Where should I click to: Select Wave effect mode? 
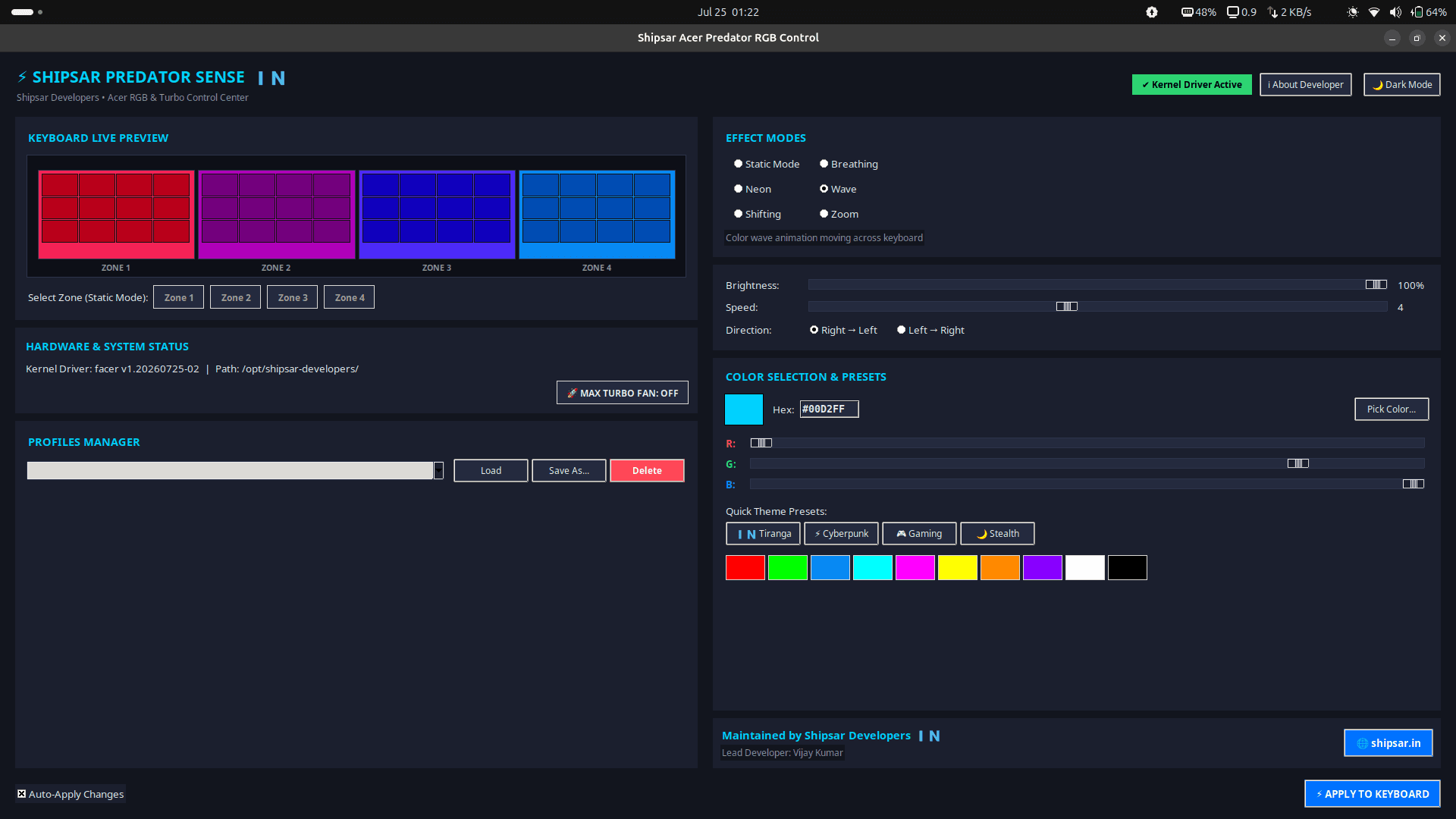[838, 189]
